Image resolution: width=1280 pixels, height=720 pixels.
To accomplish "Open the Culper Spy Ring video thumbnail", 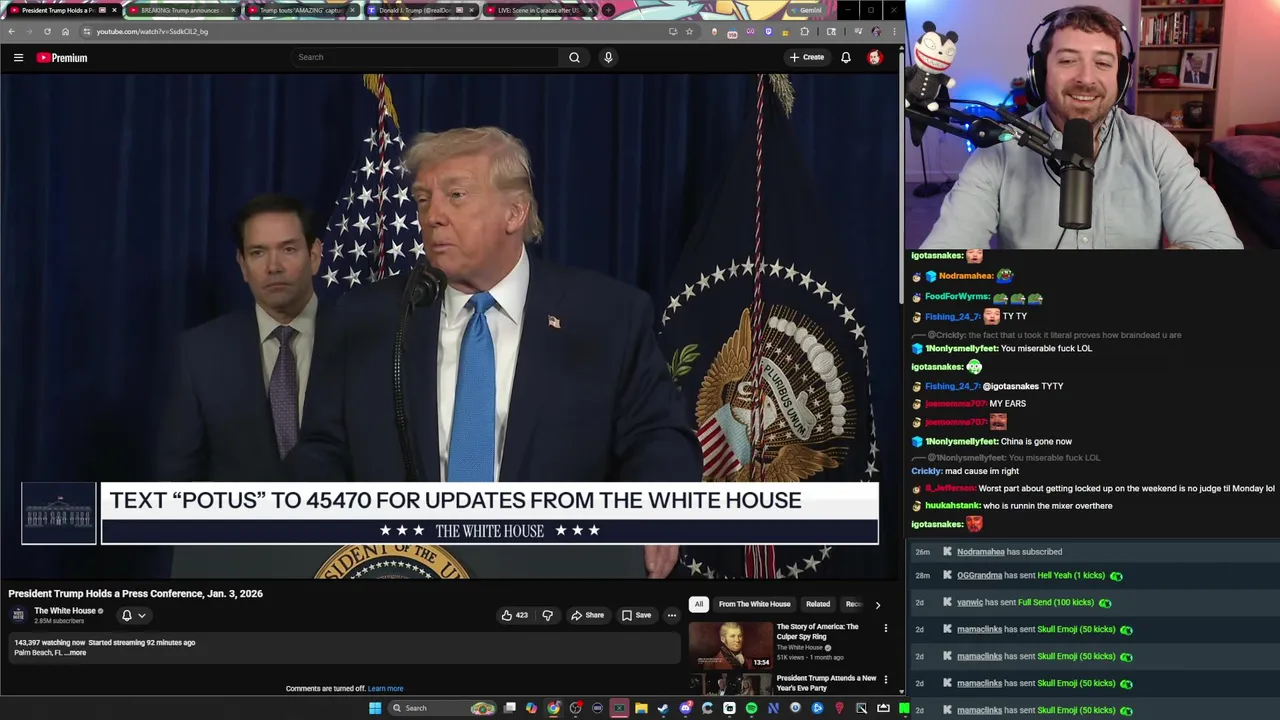I will coord(730,645).
